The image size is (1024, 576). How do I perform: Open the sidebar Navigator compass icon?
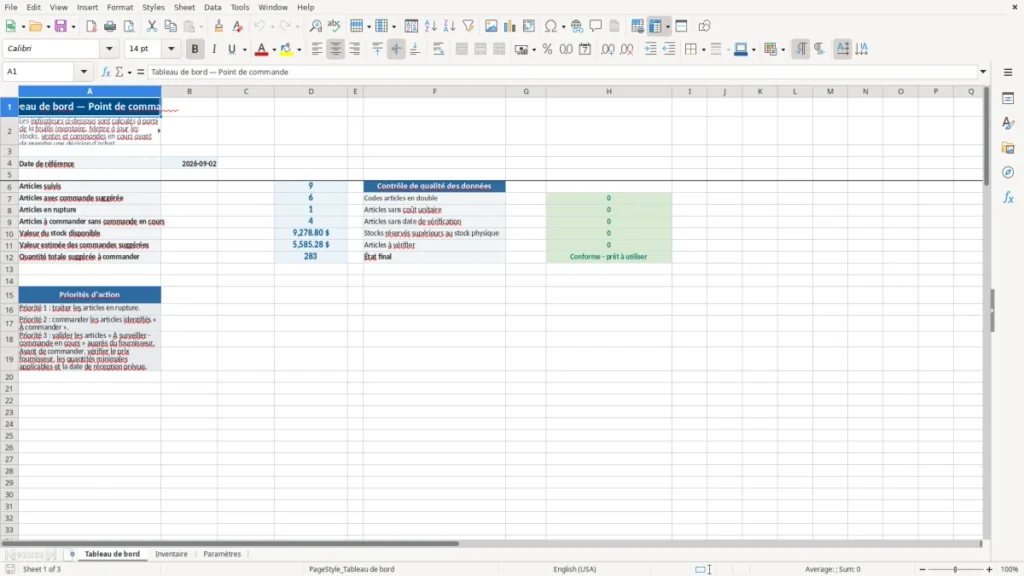click(x=1008, y=172)
